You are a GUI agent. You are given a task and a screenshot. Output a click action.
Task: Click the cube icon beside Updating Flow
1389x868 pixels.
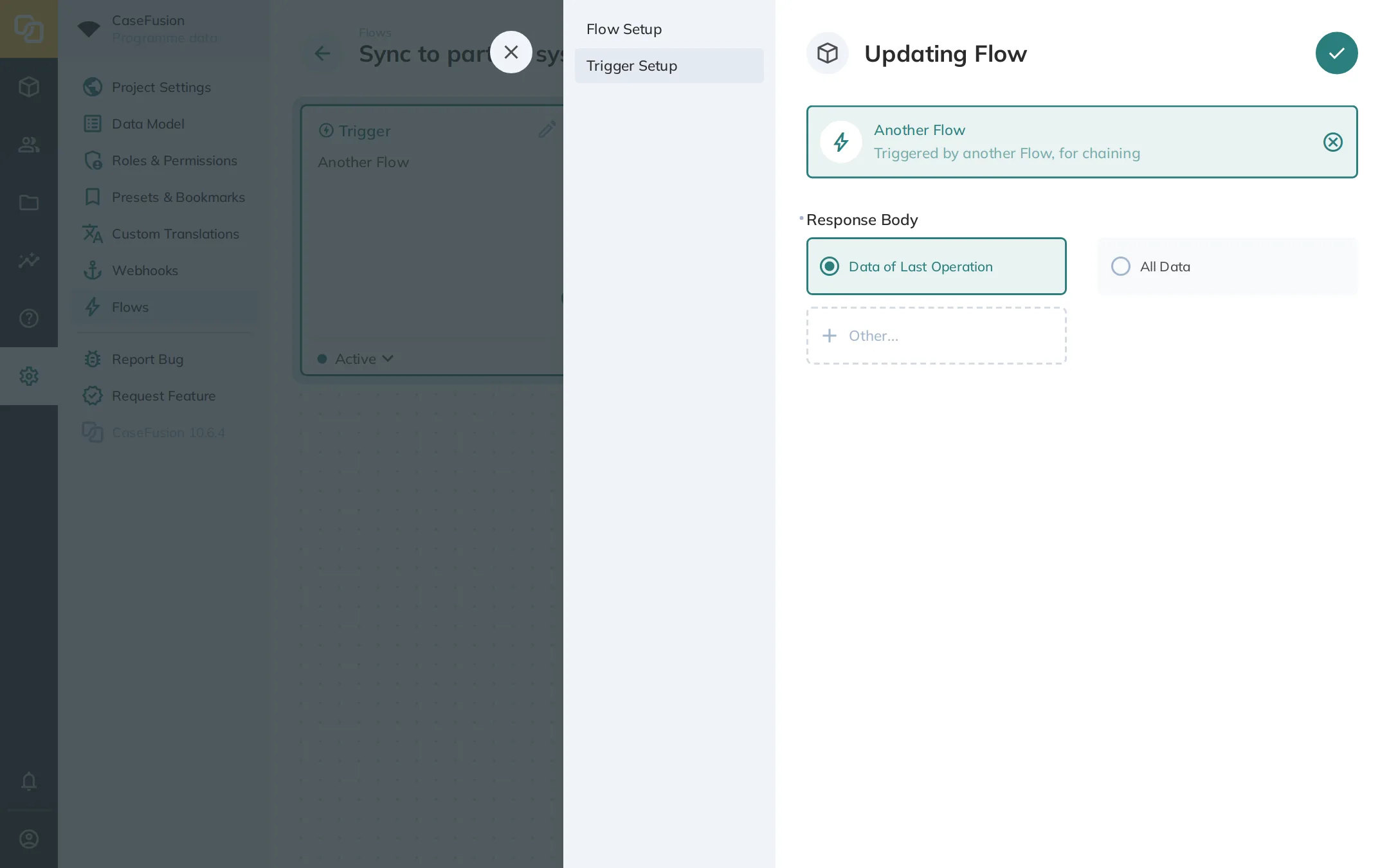pos(828,53)
